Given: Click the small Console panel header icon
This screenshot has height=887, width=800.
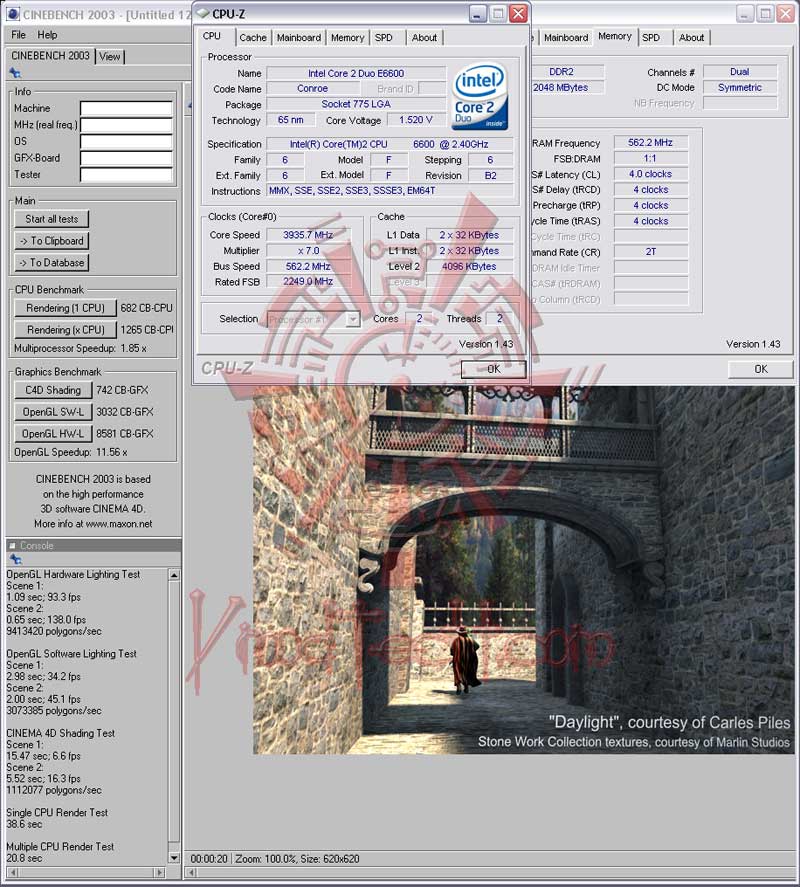Looking at the screenshot, I should point(12,545).
